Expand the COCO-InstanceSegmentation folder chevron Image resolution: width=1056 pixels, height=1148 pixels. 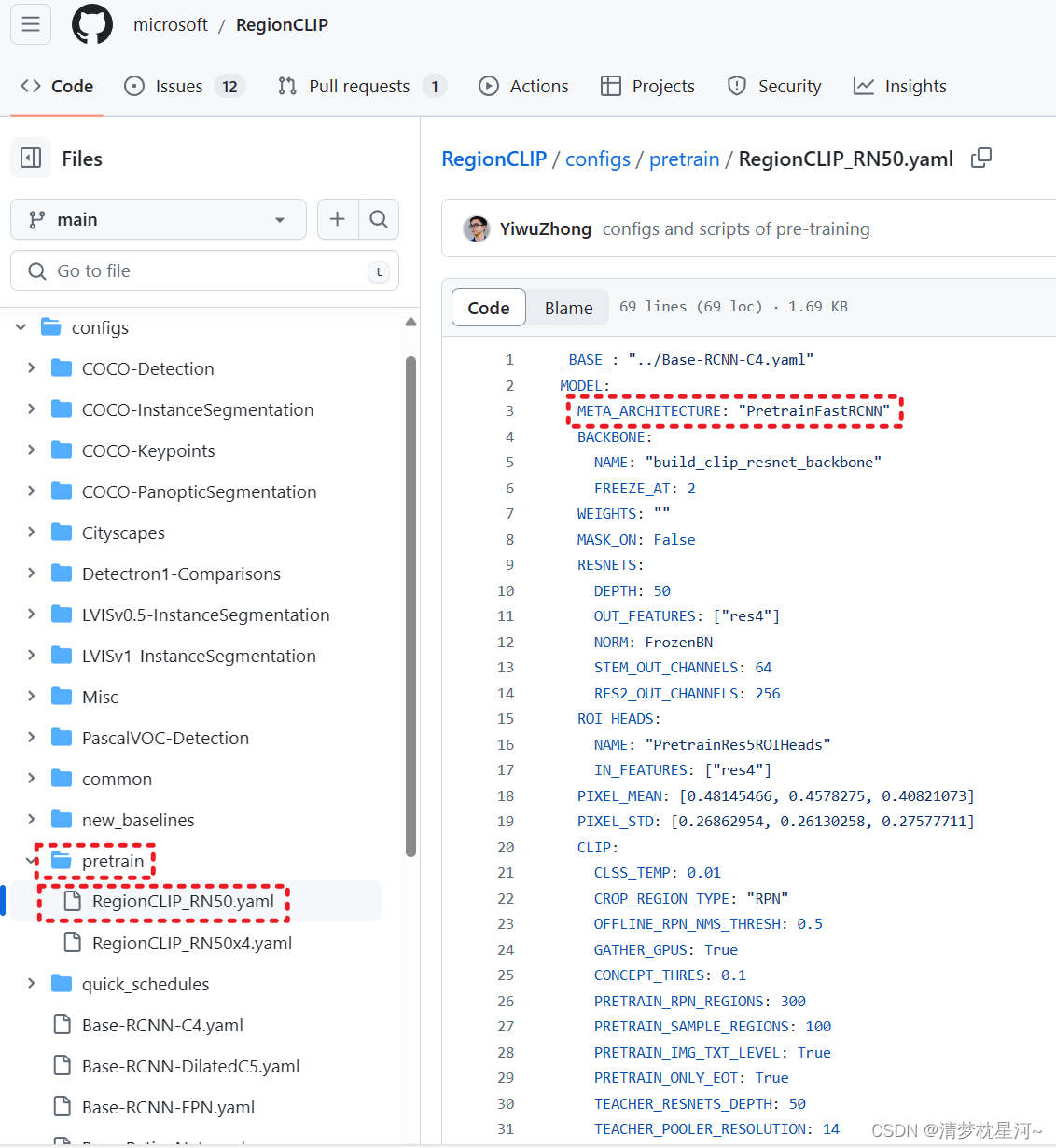coord(31,409)
